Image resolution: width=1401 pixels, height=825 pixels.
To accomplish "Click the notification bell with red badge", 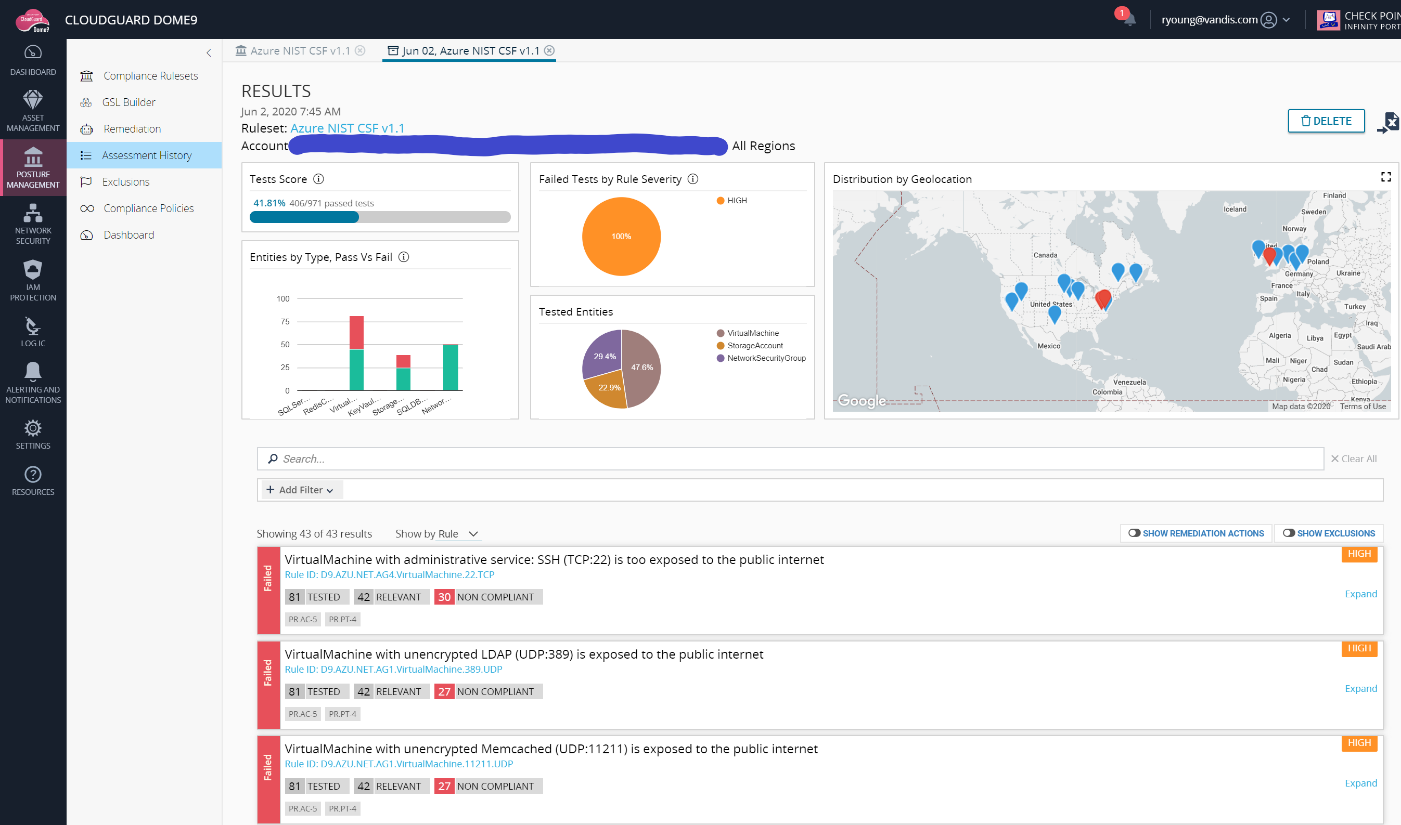I will pos(1128,18).
